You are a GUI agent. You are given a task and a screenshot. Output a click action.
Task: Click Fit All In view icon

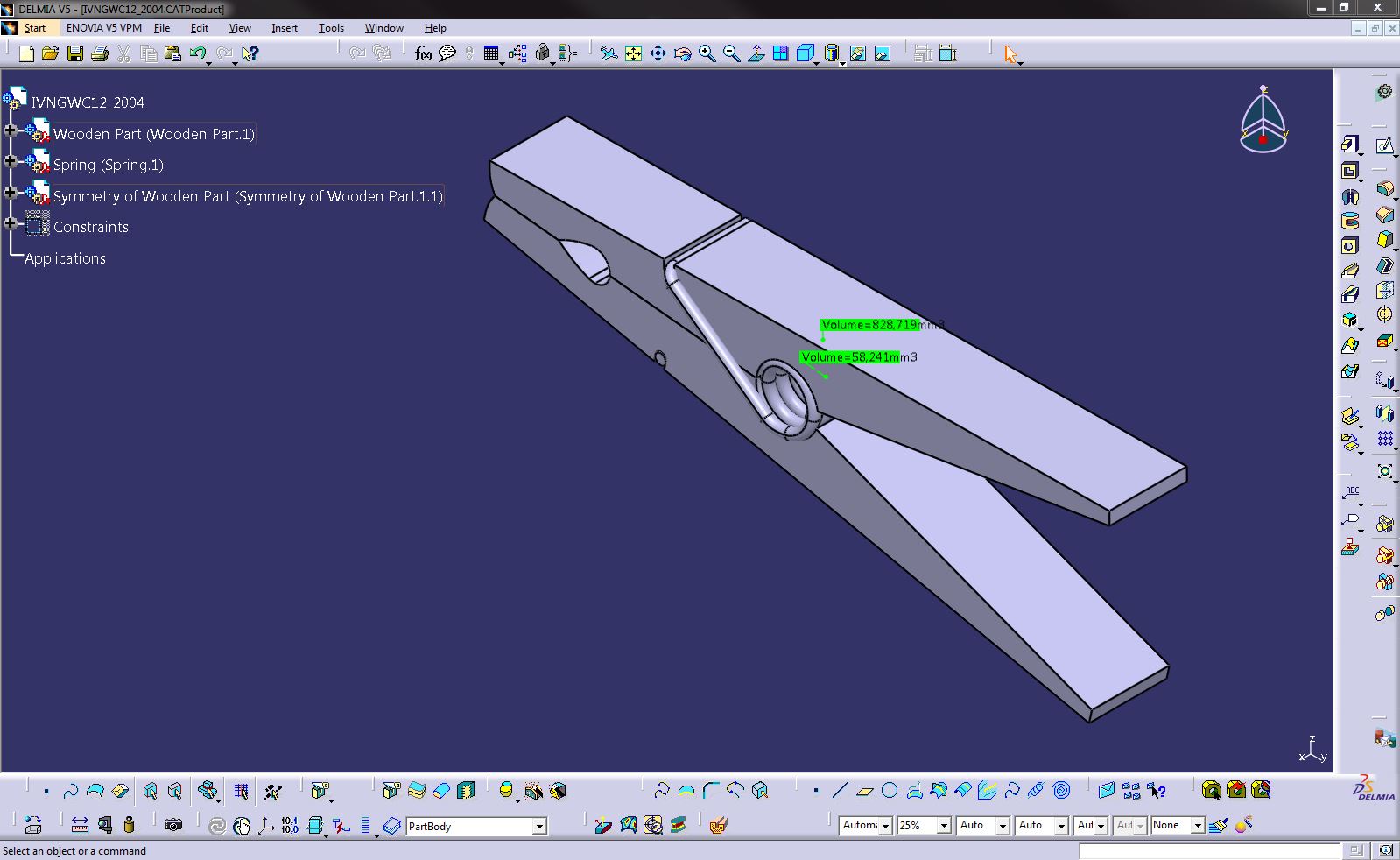click(633, 53)
